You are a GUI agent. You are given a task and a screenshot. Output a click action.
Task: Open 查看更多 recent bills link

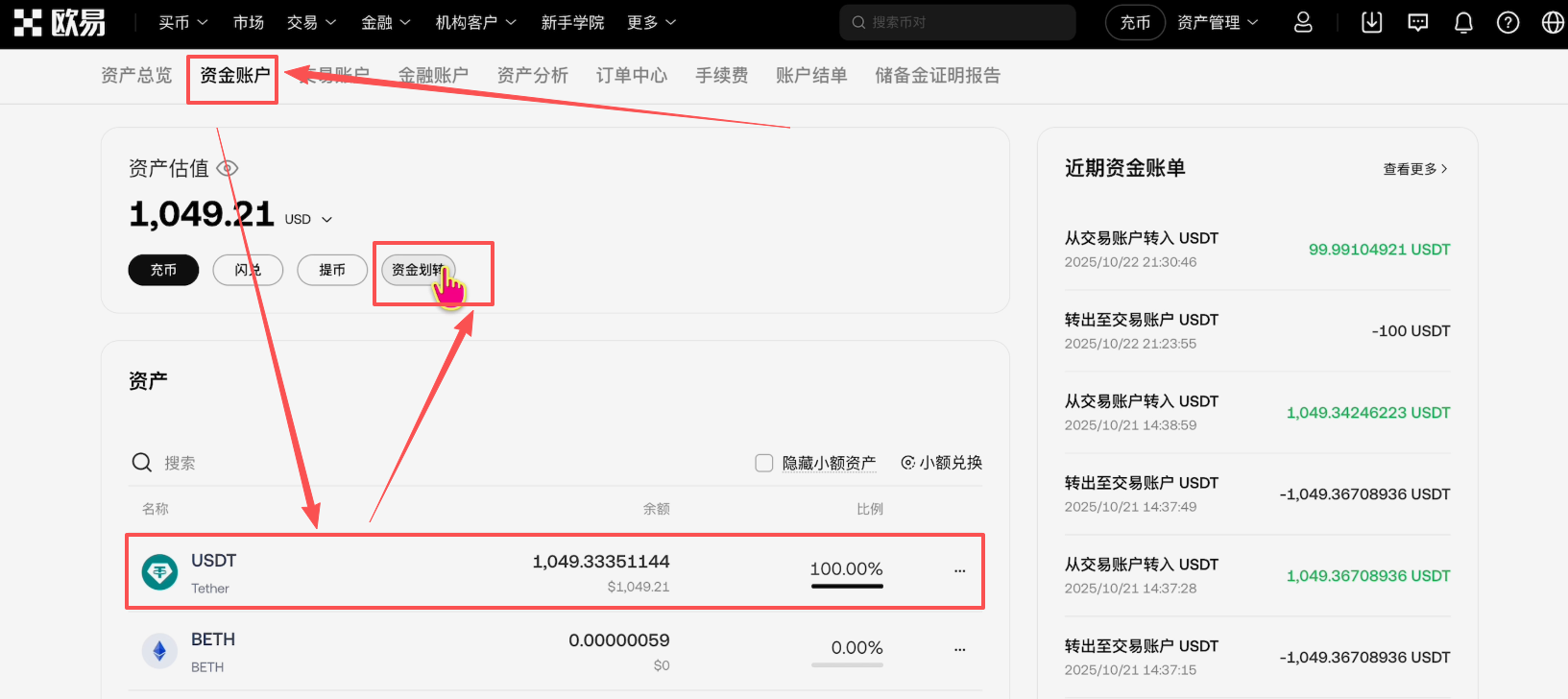(x=1414, y=169)
